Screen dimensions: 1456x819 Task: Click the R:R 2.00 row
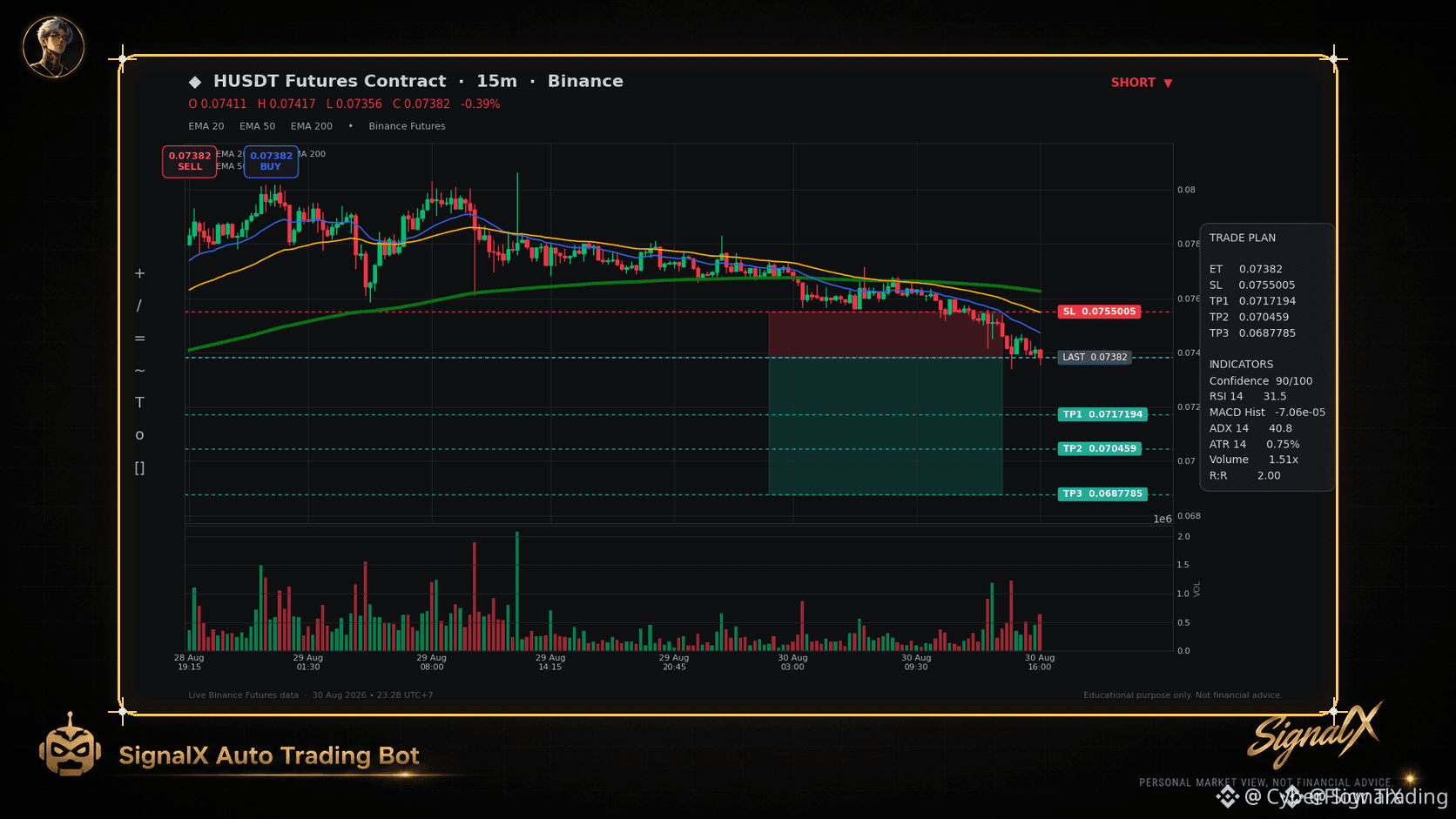1245,476
